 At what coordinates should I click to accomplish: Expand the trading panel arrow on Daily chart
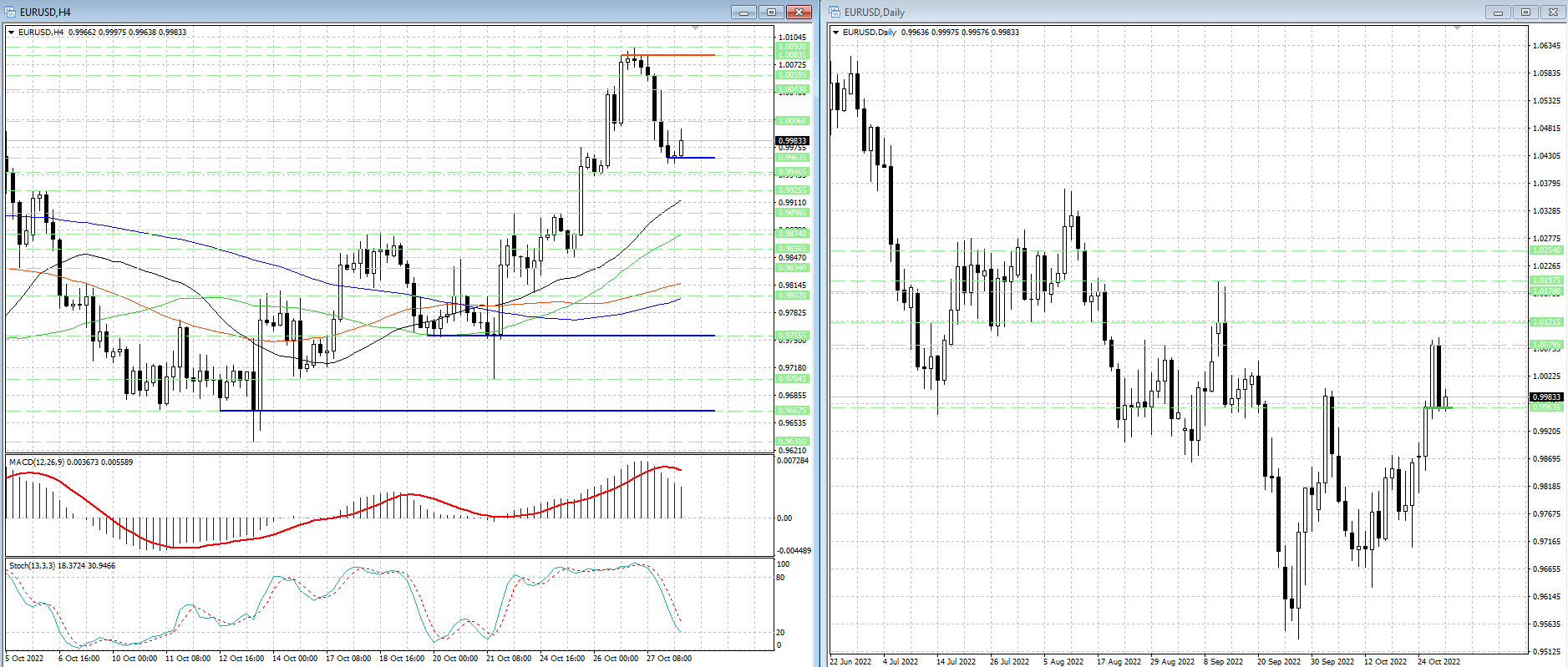click(x=836, y=33)
